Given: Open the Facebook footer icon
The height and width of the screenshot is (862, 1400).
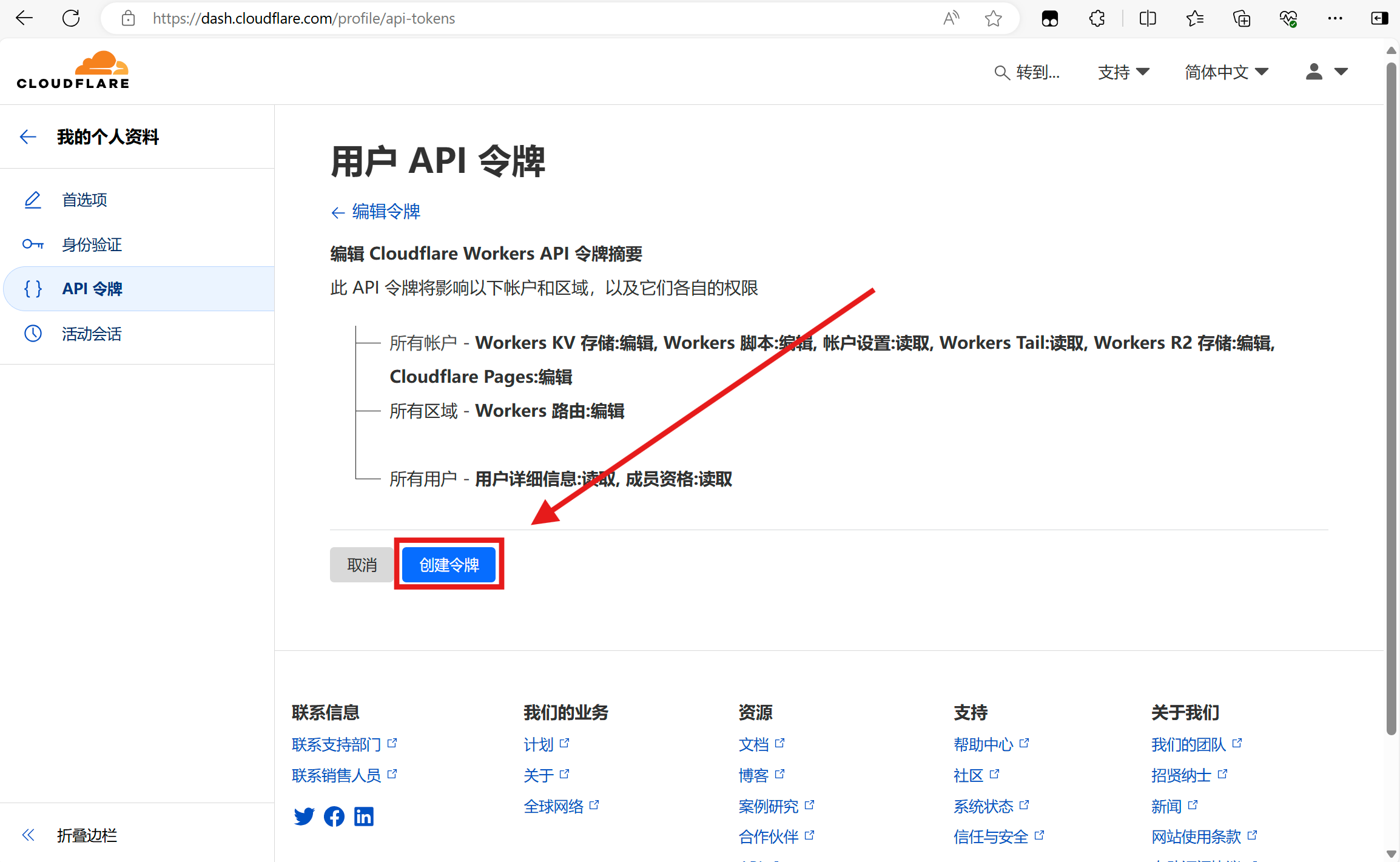Looking at the screenshot, I should coord(334,817).
